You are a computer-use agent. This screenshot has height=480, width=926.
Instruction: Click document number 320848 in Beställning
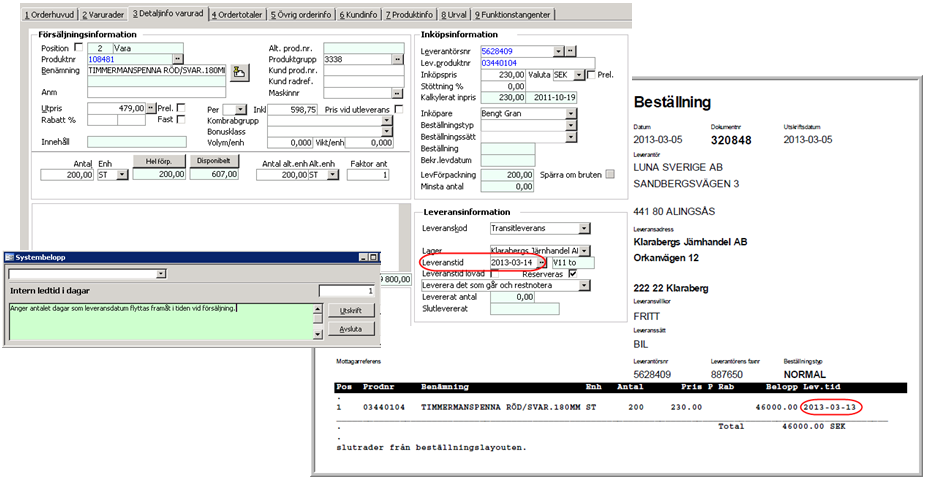click(731, 140)
